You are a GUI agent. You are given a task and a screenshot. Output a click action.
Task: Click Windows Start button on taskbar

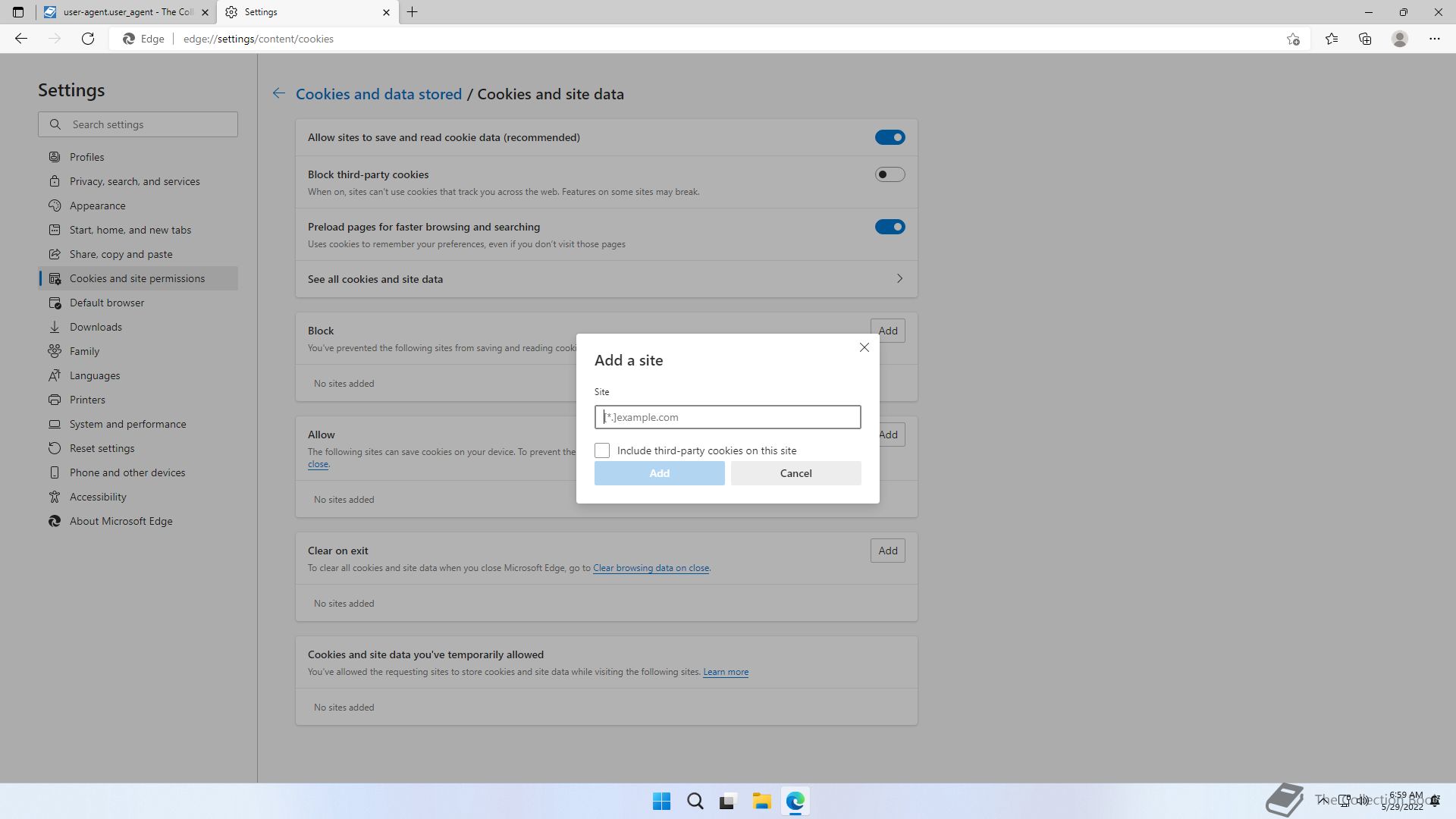(x=661, y=802)
